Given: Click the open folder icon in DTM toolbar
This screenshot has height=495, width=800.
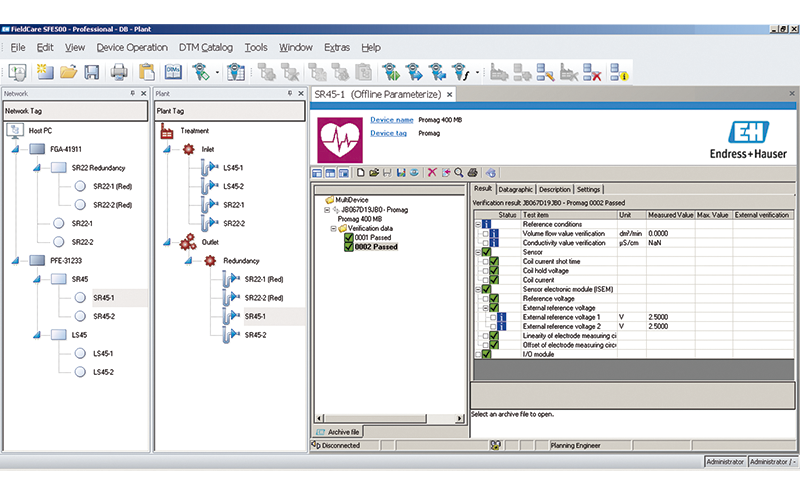Looking at the screenshot, I should [x=374, y=172].
